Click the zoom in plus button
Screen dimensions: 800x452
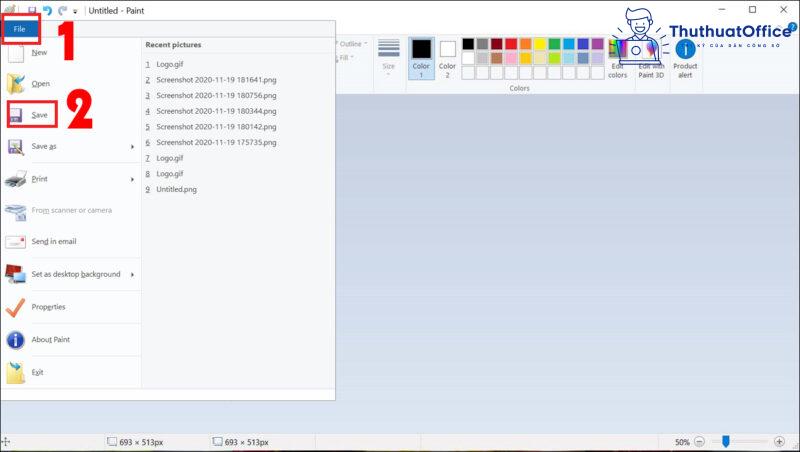[779, 441]
